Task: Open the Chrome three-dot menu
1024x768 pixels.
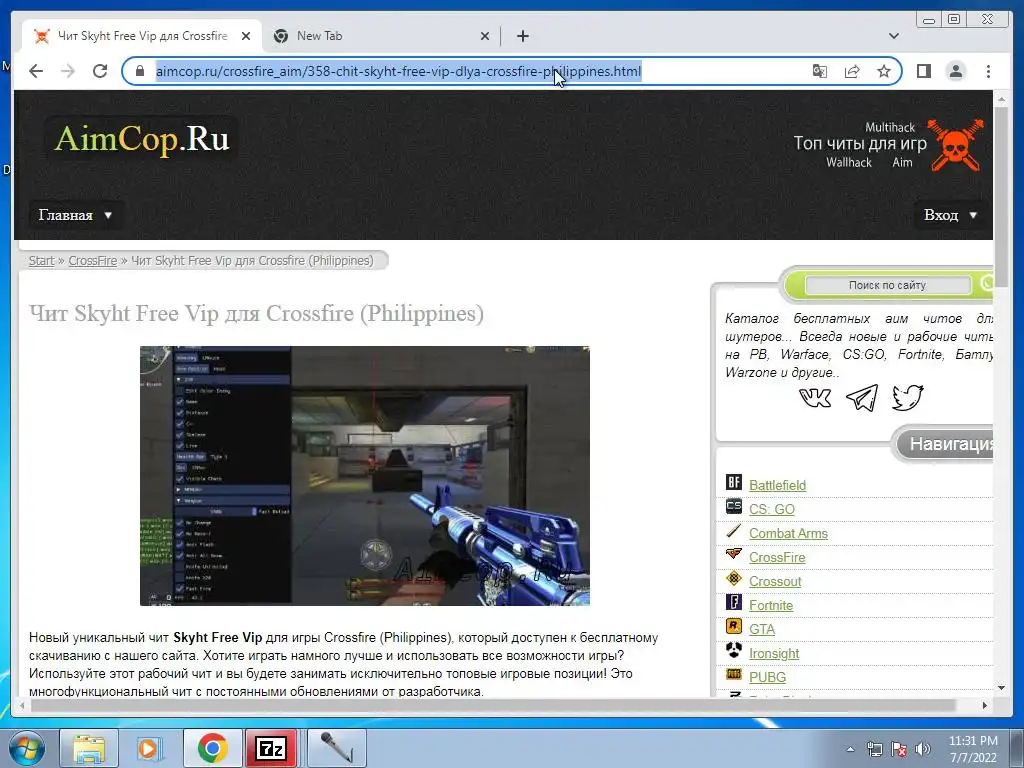Action: (988, 71)
